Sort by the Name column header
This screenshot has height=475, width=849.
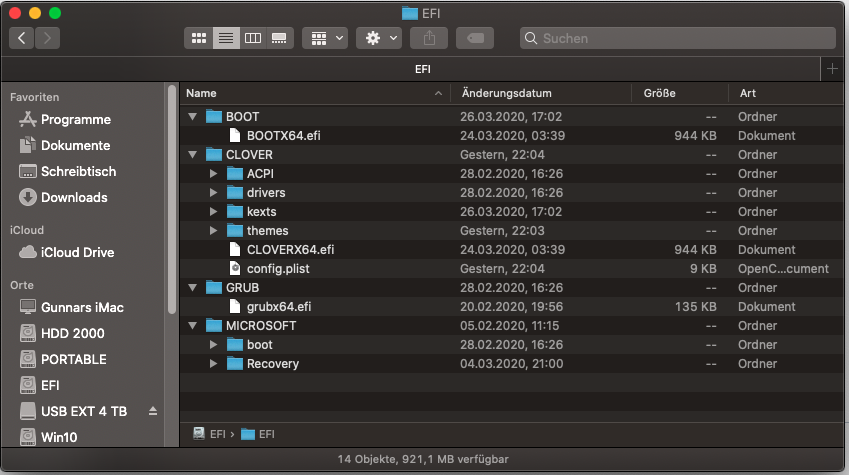coord(314,93)
